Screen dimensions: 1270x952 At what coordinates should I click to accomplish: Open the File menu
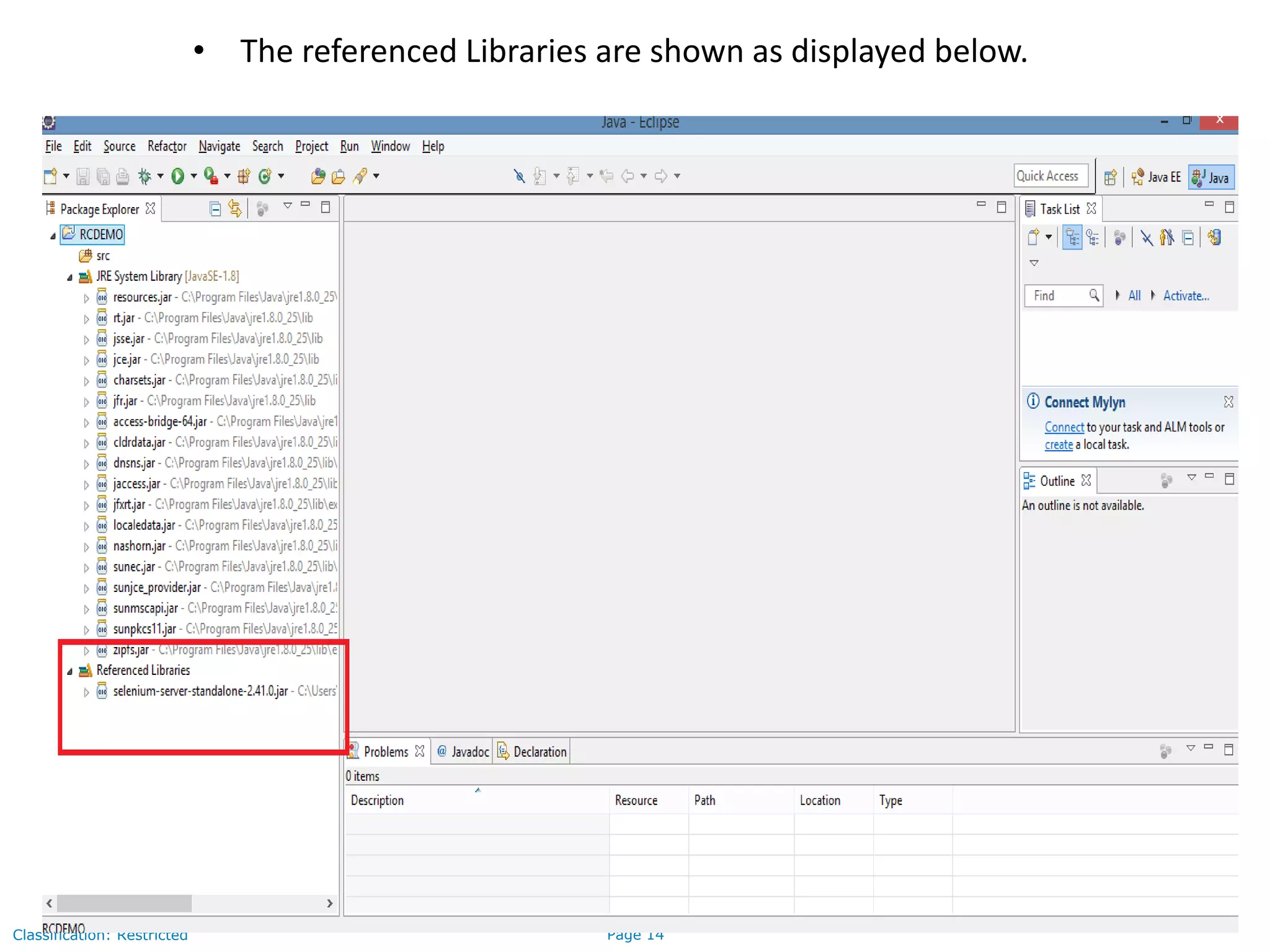click(53, 146)
